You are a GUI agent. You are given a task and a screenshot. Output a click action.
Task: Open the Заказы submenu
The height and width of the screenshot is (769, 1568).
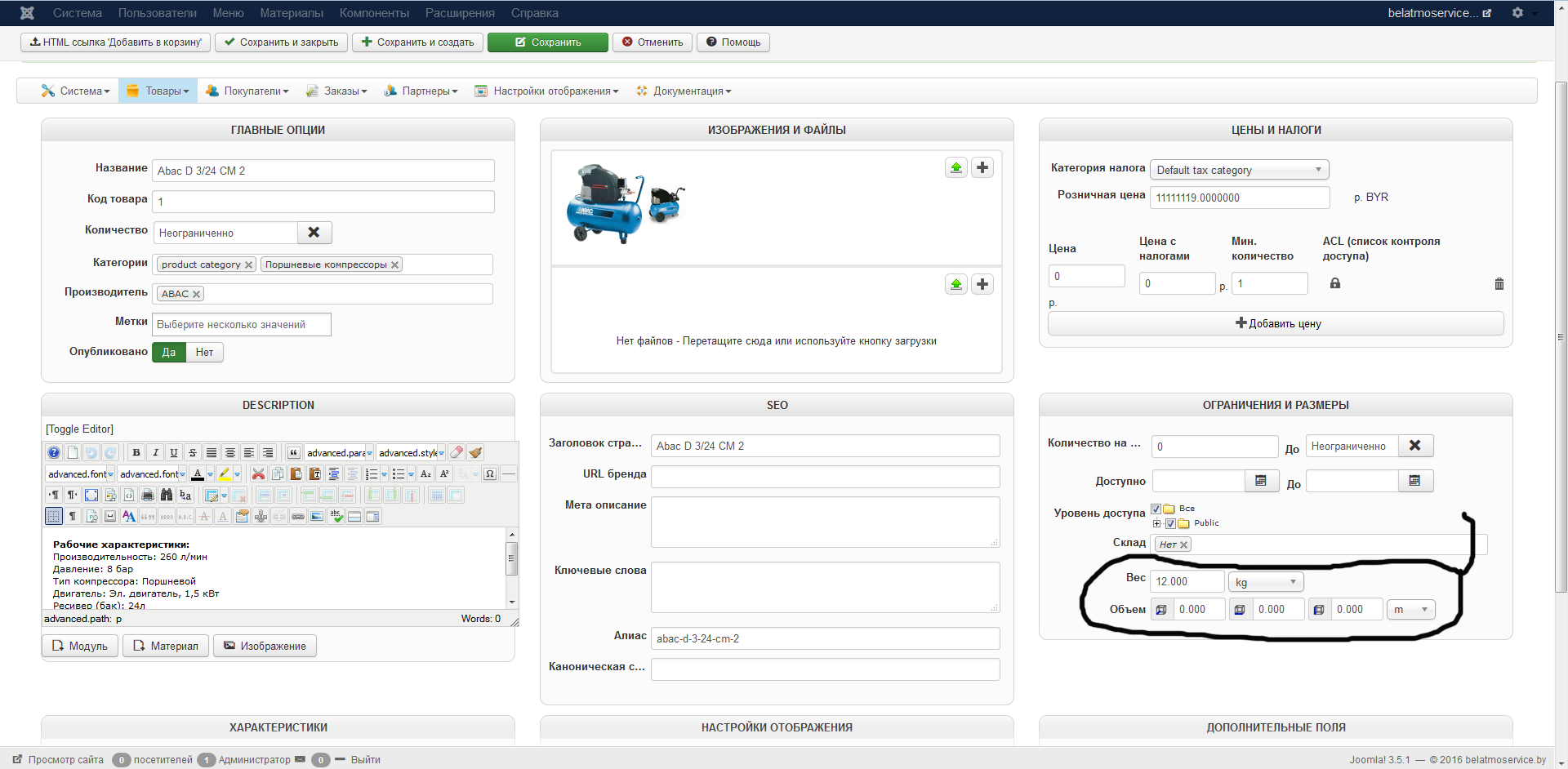click(x=336, y=91)
